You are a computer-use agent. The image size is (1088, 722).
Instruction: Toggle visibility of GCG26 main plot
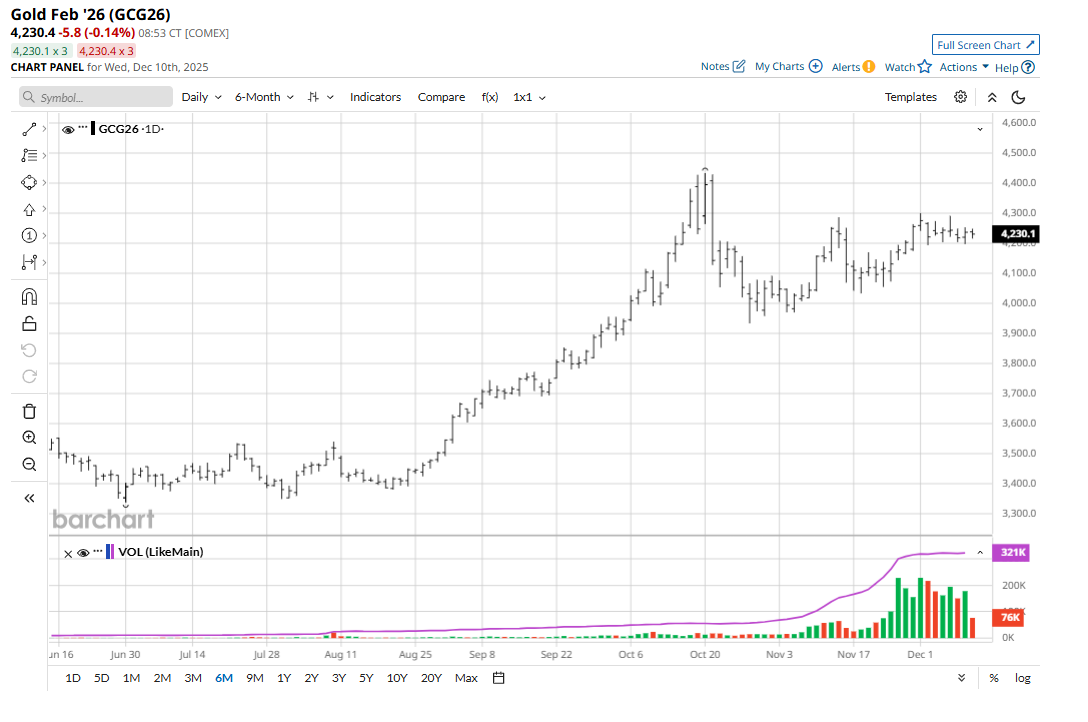68,130
